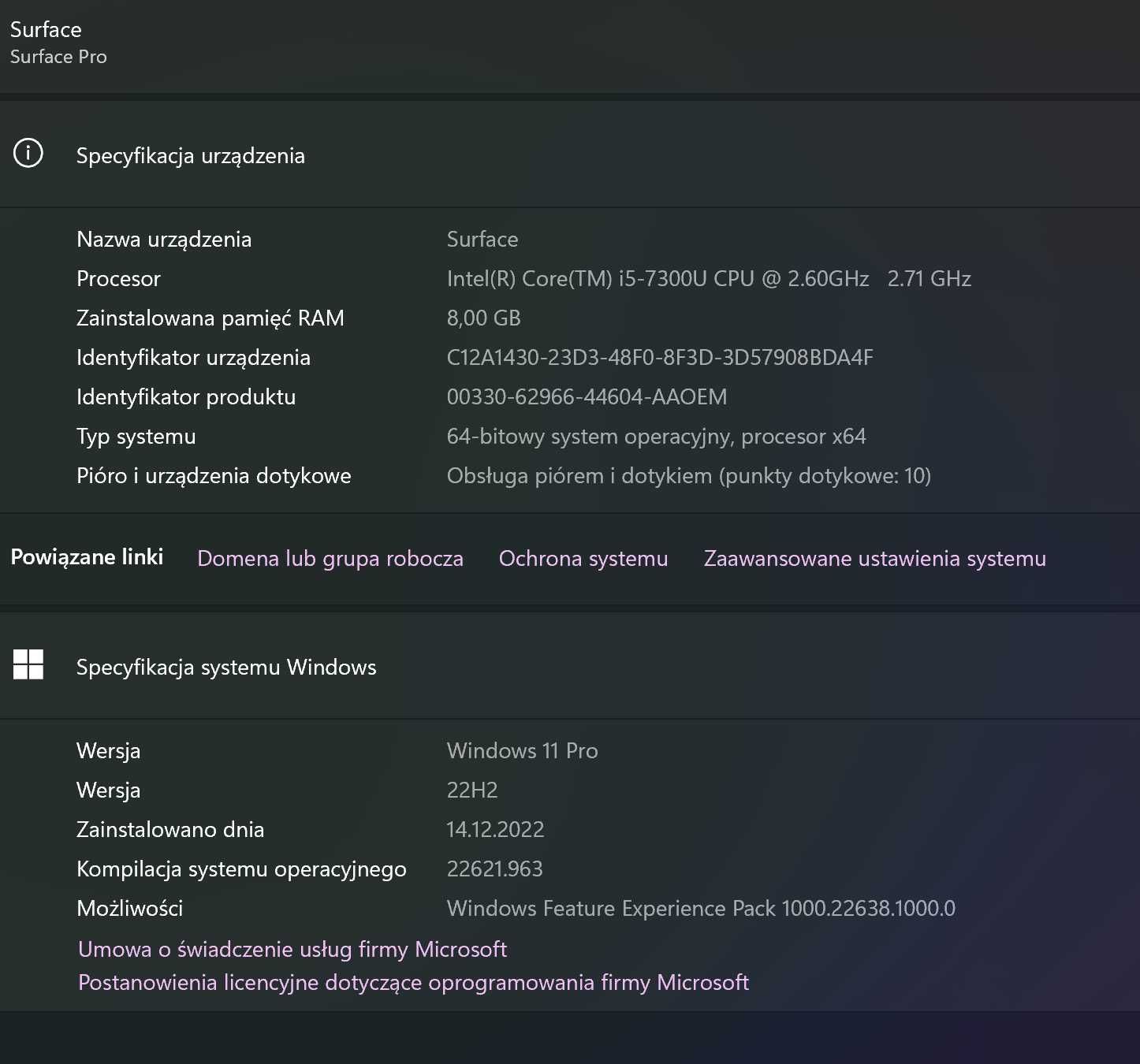The height and width of the screenshot is (1064, 1140).
Task: Select the install date 14.12.2022
Action: coord(496,829)
